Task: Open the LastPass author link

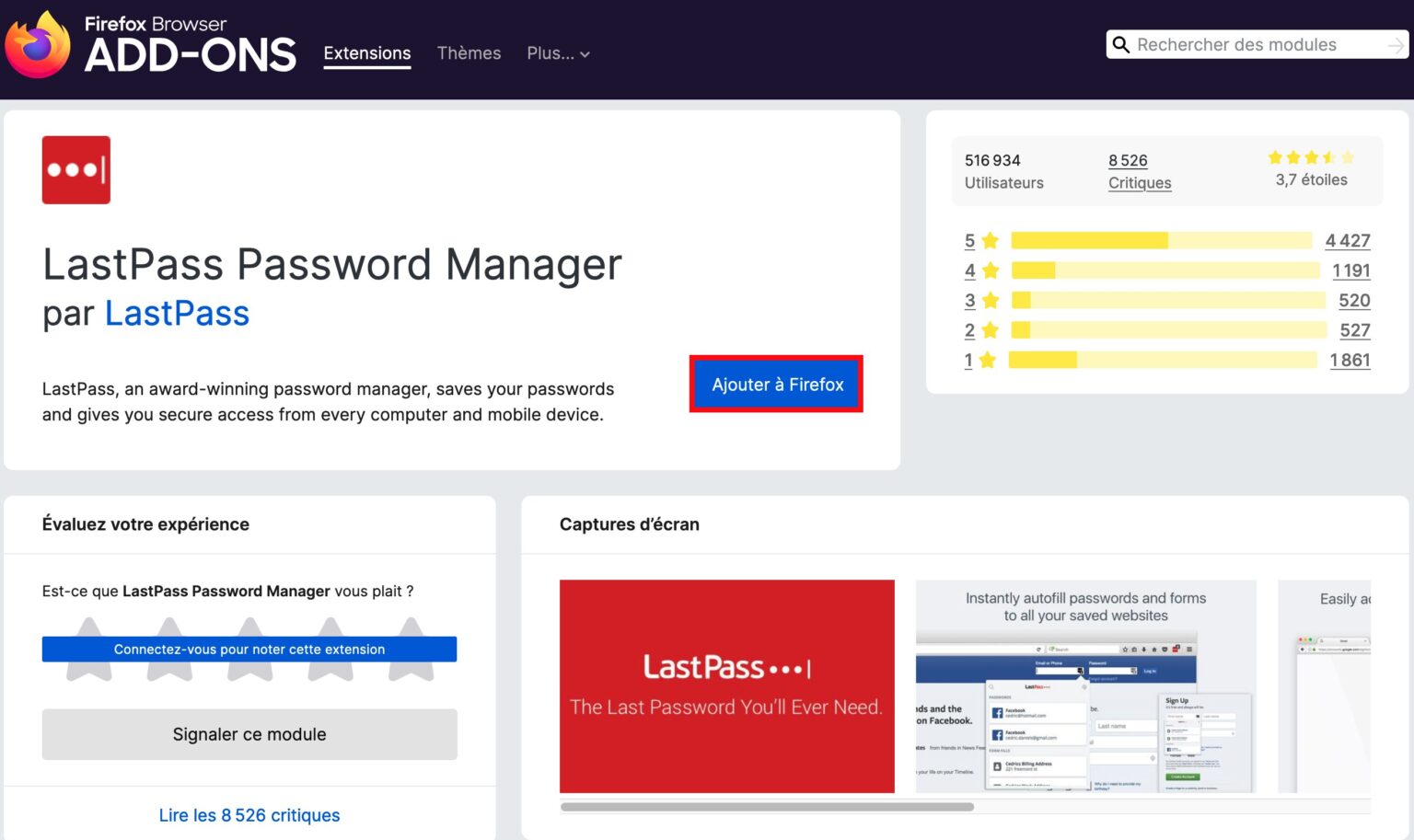Action: click(177, 314)
